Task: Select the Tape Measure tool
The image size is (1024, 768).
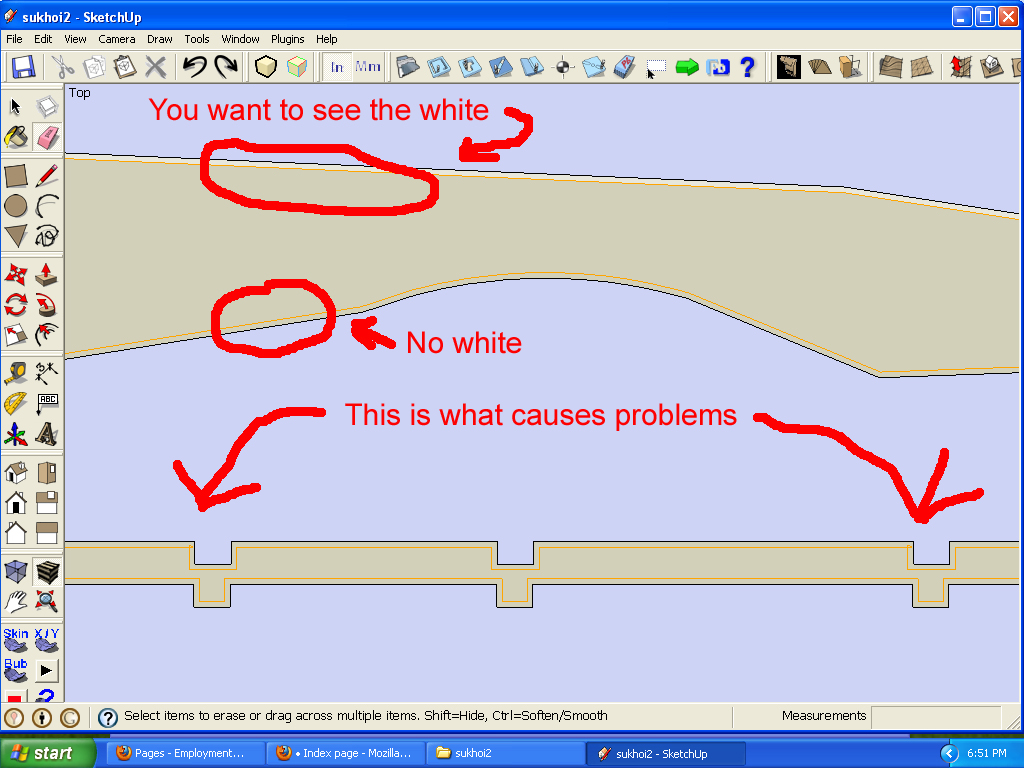Action: (16, 373)
